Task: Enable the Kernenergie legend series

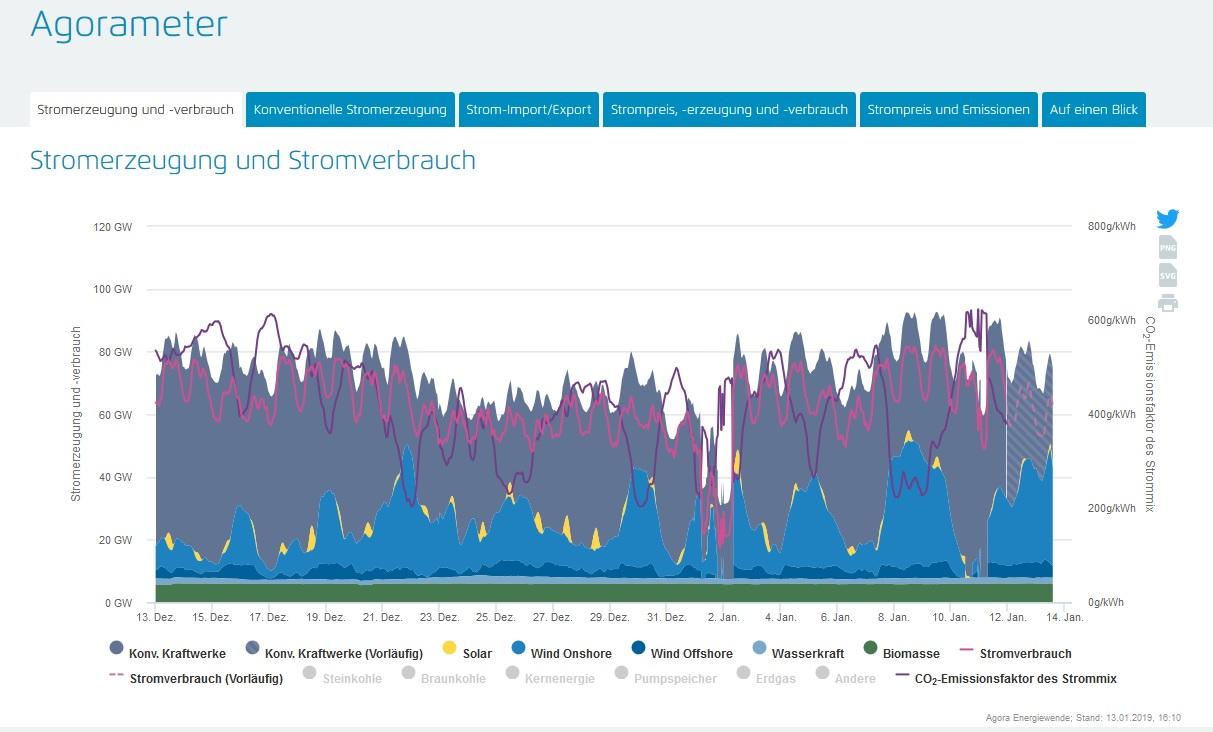Action: pyautogui.click(x=549, y=678)
